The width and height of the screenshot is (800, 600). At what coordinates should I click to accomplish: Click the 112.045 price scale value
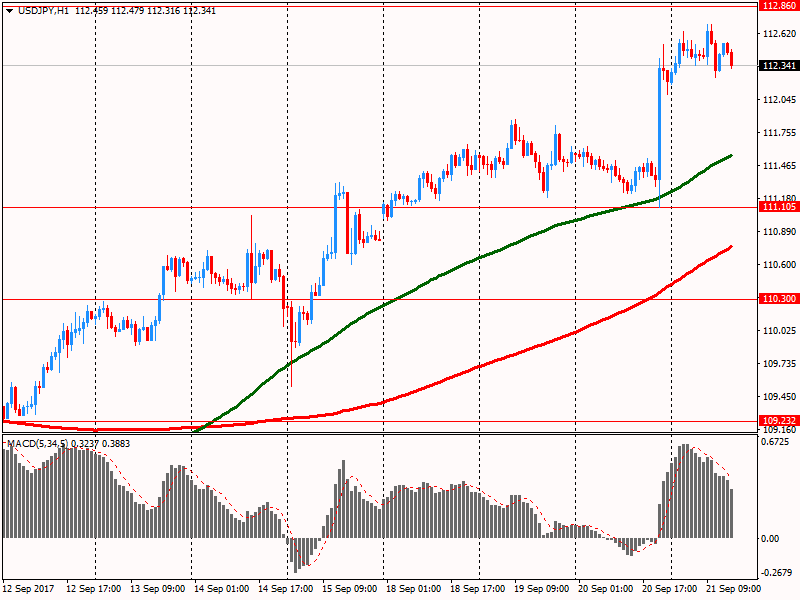pyautogui.click(x=779, y=99)
